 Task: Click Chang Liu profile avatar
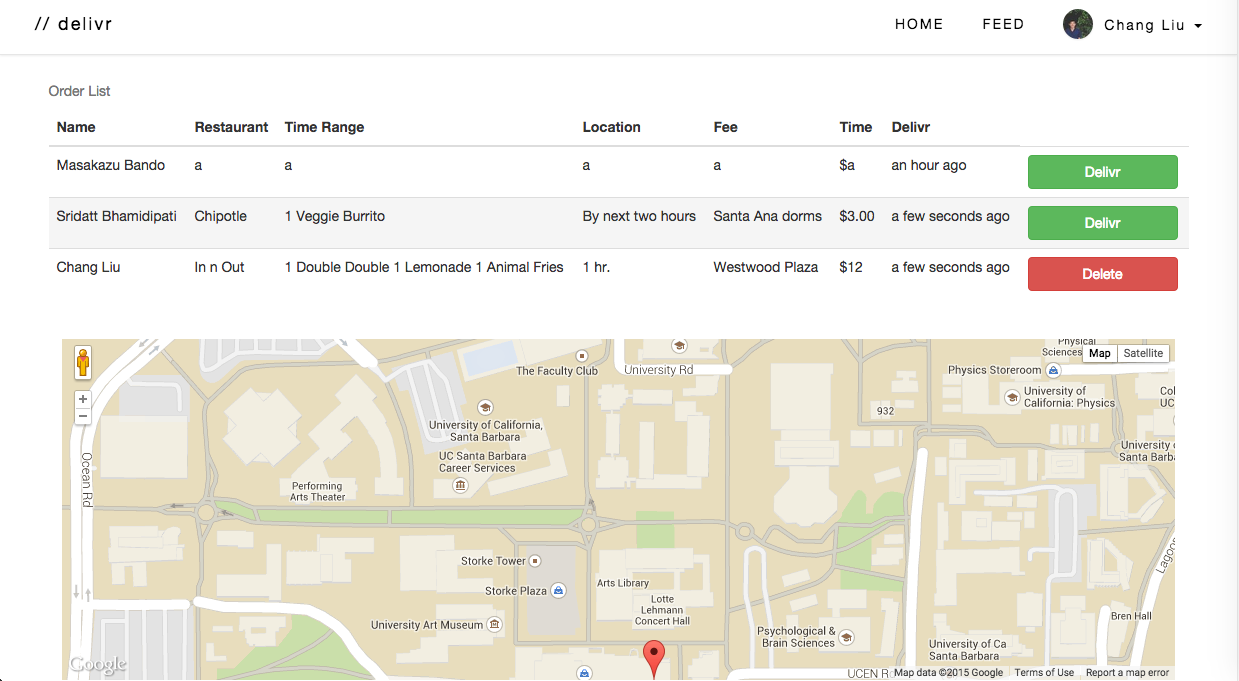tap(1078, 24)
